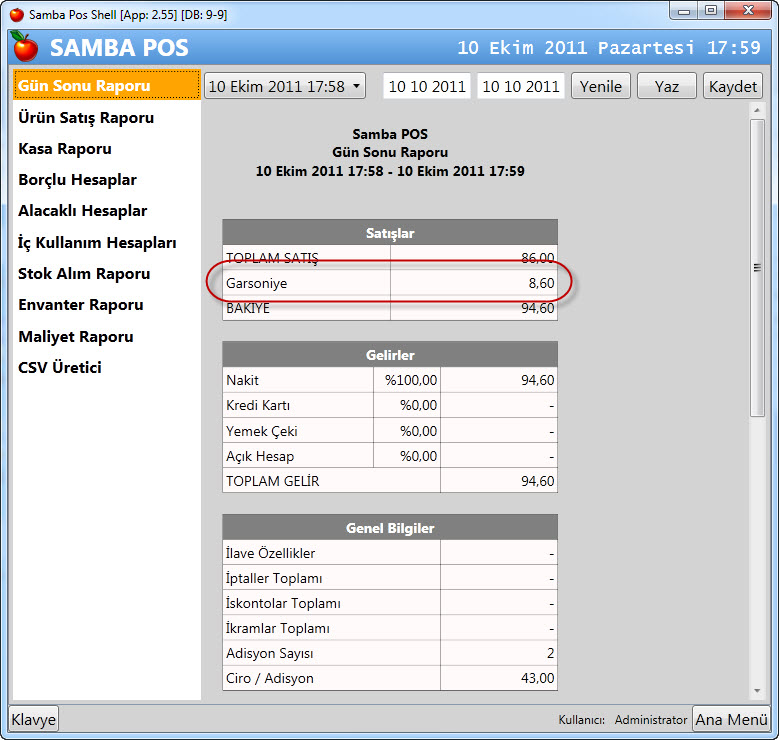Return to Ana Menü
This screenshot has height=740, width=779.
pos(731,719)
